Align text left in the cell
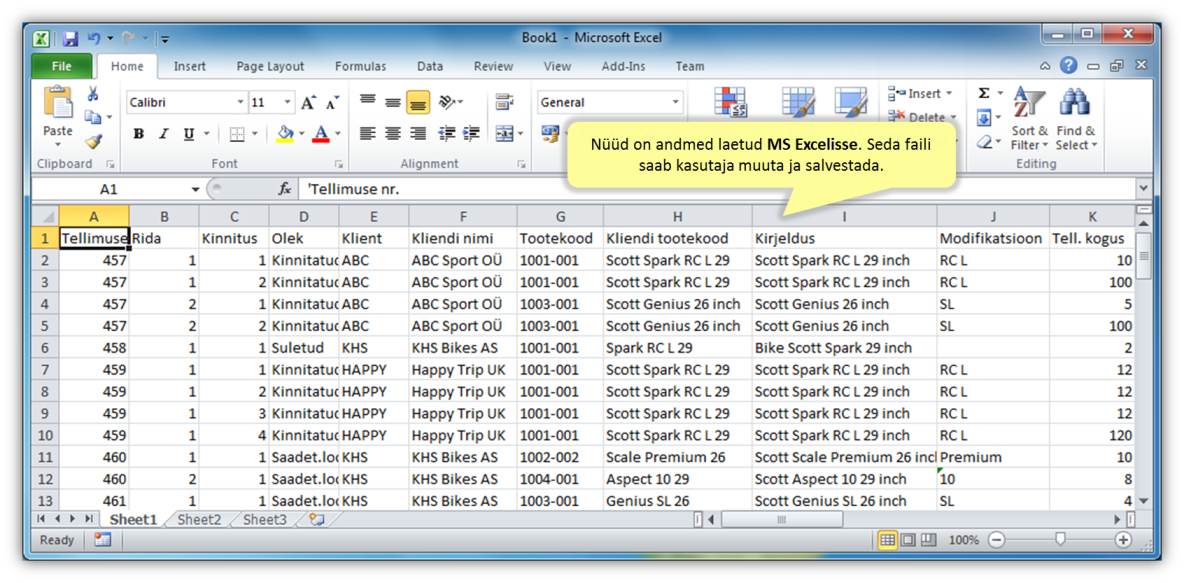The image size is (1184, 583). 368,134
